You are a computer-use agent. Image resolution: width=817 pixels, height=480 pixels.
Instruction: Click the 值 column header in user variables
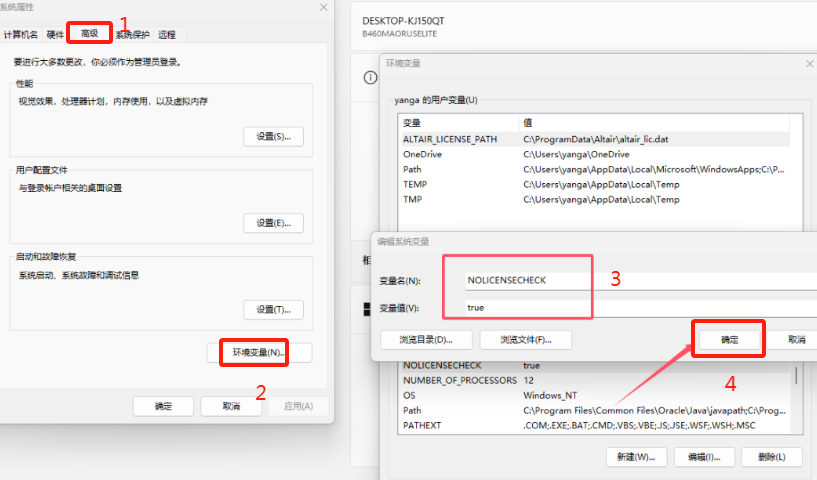(655, 123)
